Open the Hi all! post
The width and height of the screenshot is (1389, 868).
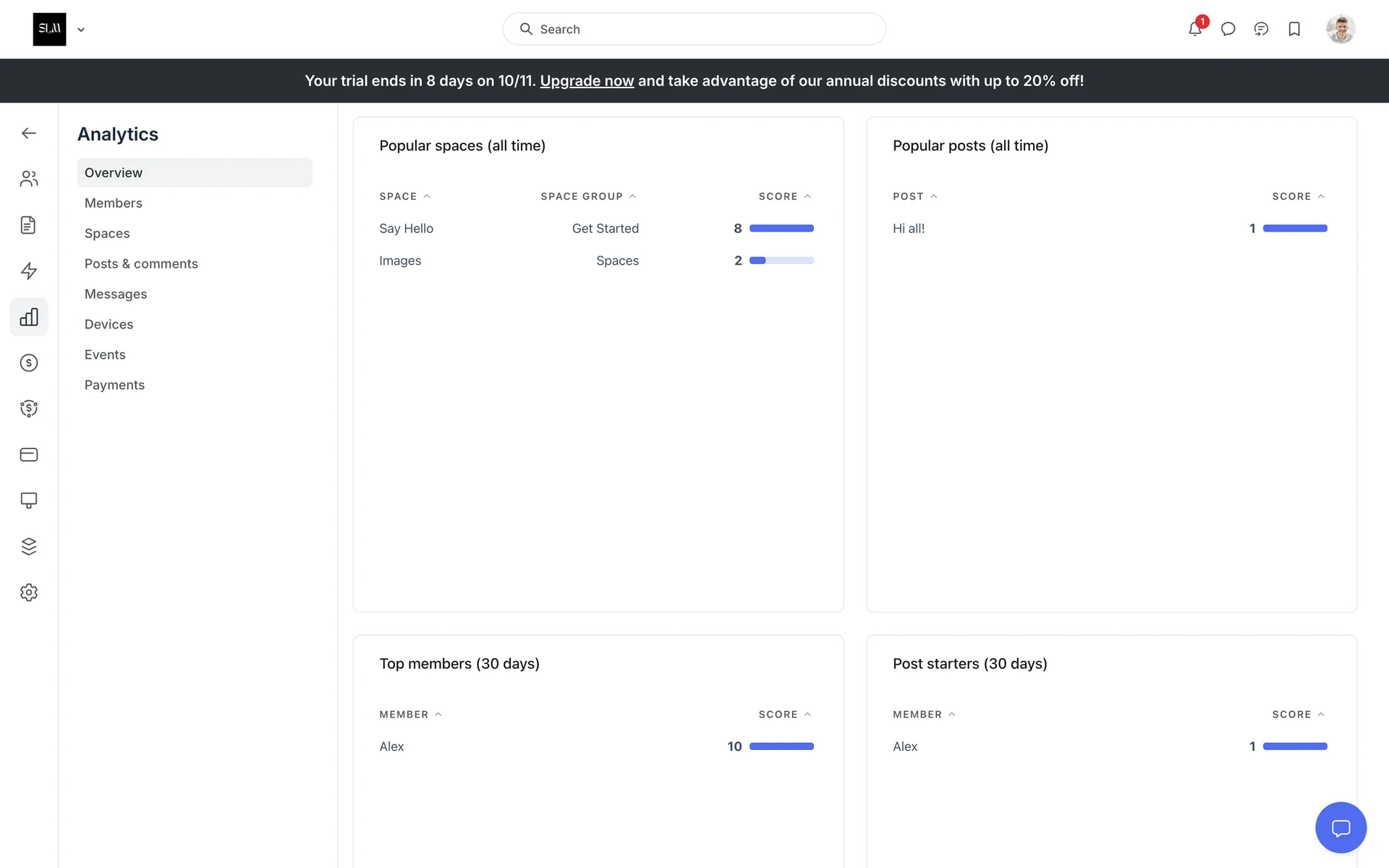coord(909,229)
